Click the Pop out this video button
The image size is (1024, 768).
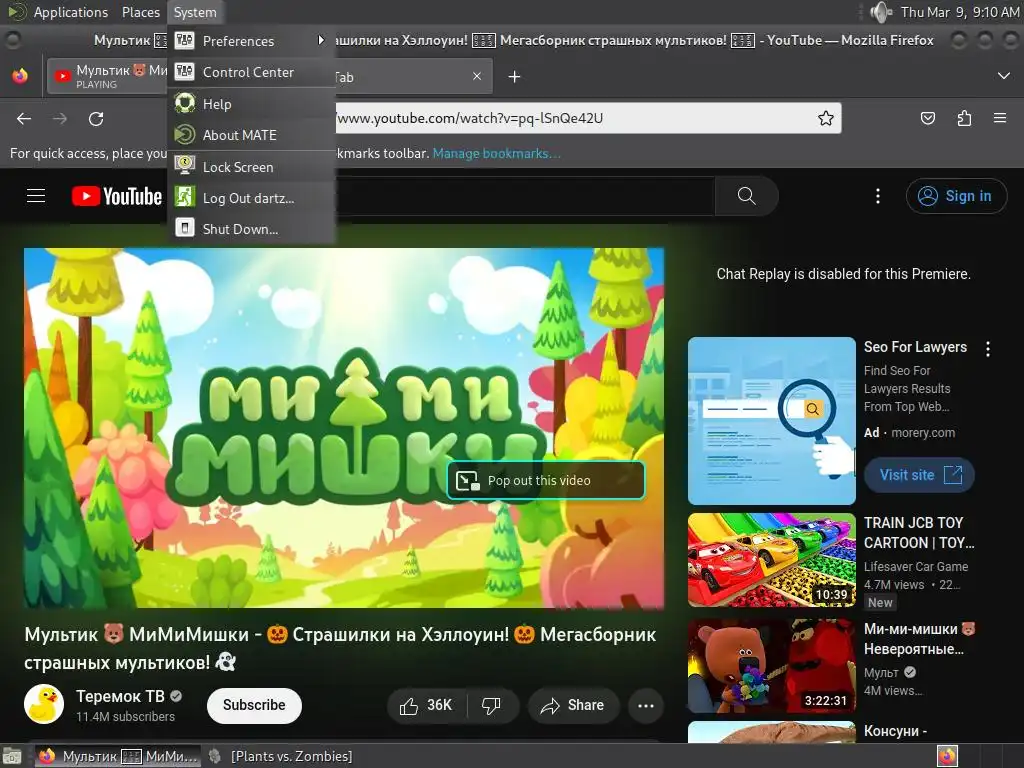coord(546,481)
